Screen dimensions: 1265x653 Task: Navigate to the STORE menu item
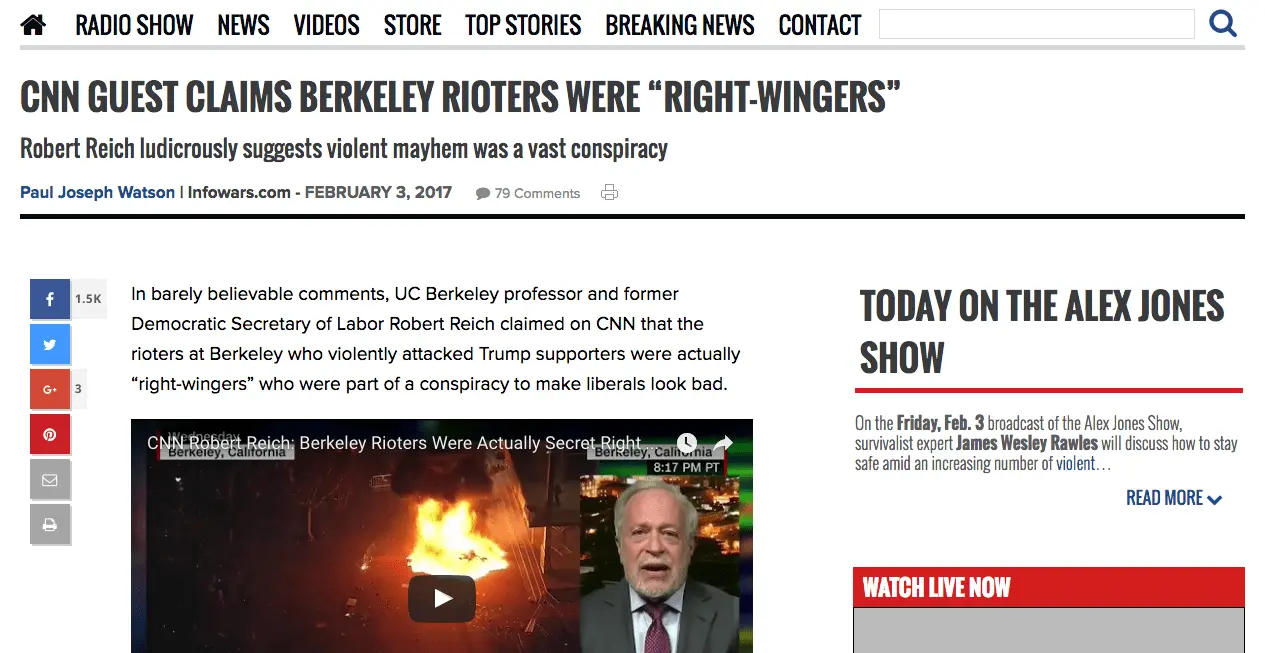click(412, 25)
